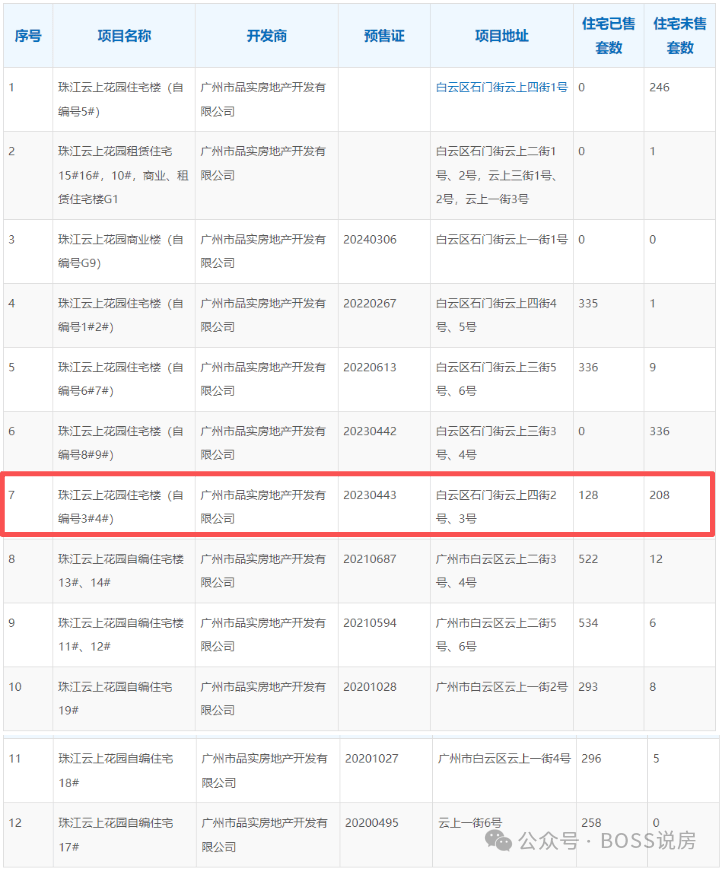The height and width of the screenshot is (870, 720).
Task: Click developer name in row 12
Action: [264, 834]
